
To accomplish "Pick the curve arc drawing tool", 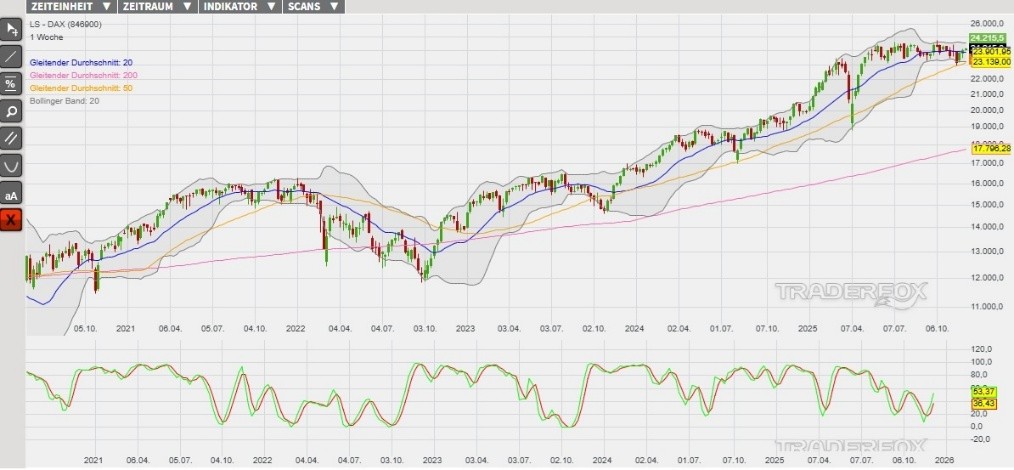I will tap(11, 165).
